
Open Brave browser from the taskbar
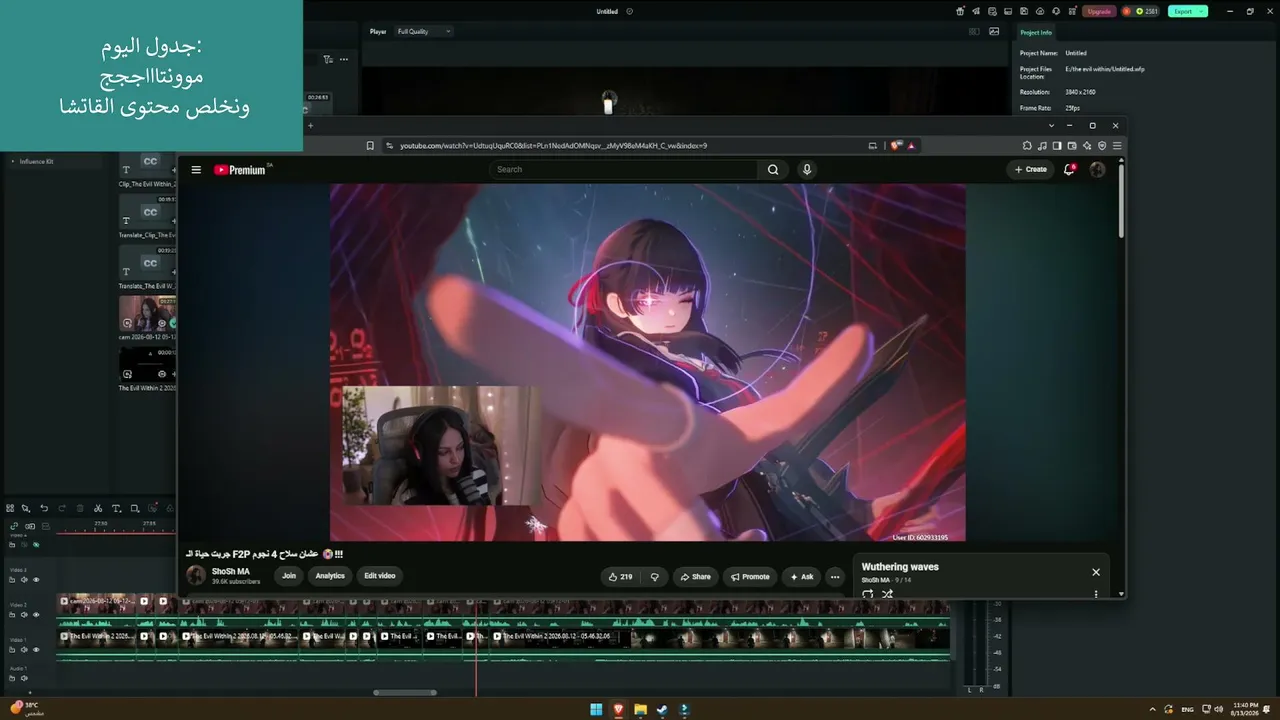tap(618, 710)
